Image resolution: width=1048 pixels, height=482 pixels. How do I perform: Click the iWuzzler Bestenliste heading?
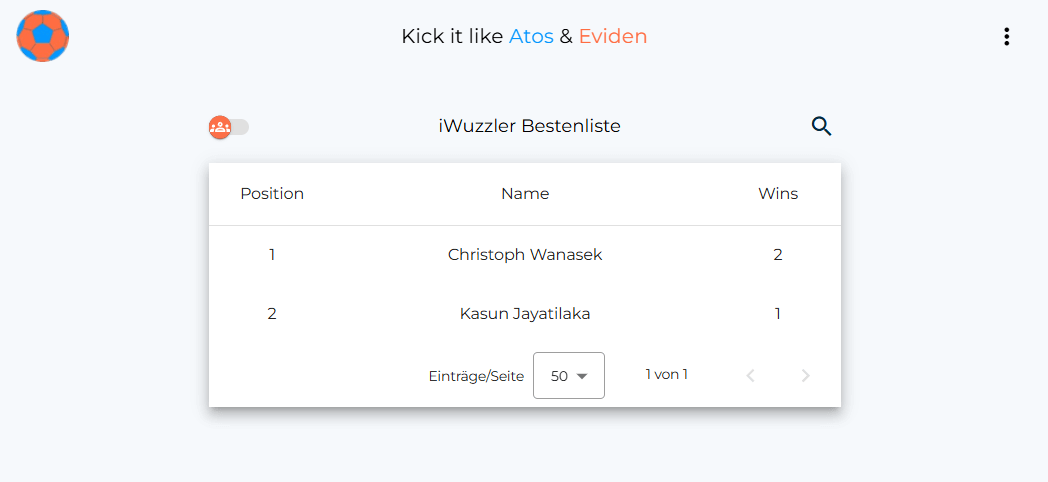[529, 126]
